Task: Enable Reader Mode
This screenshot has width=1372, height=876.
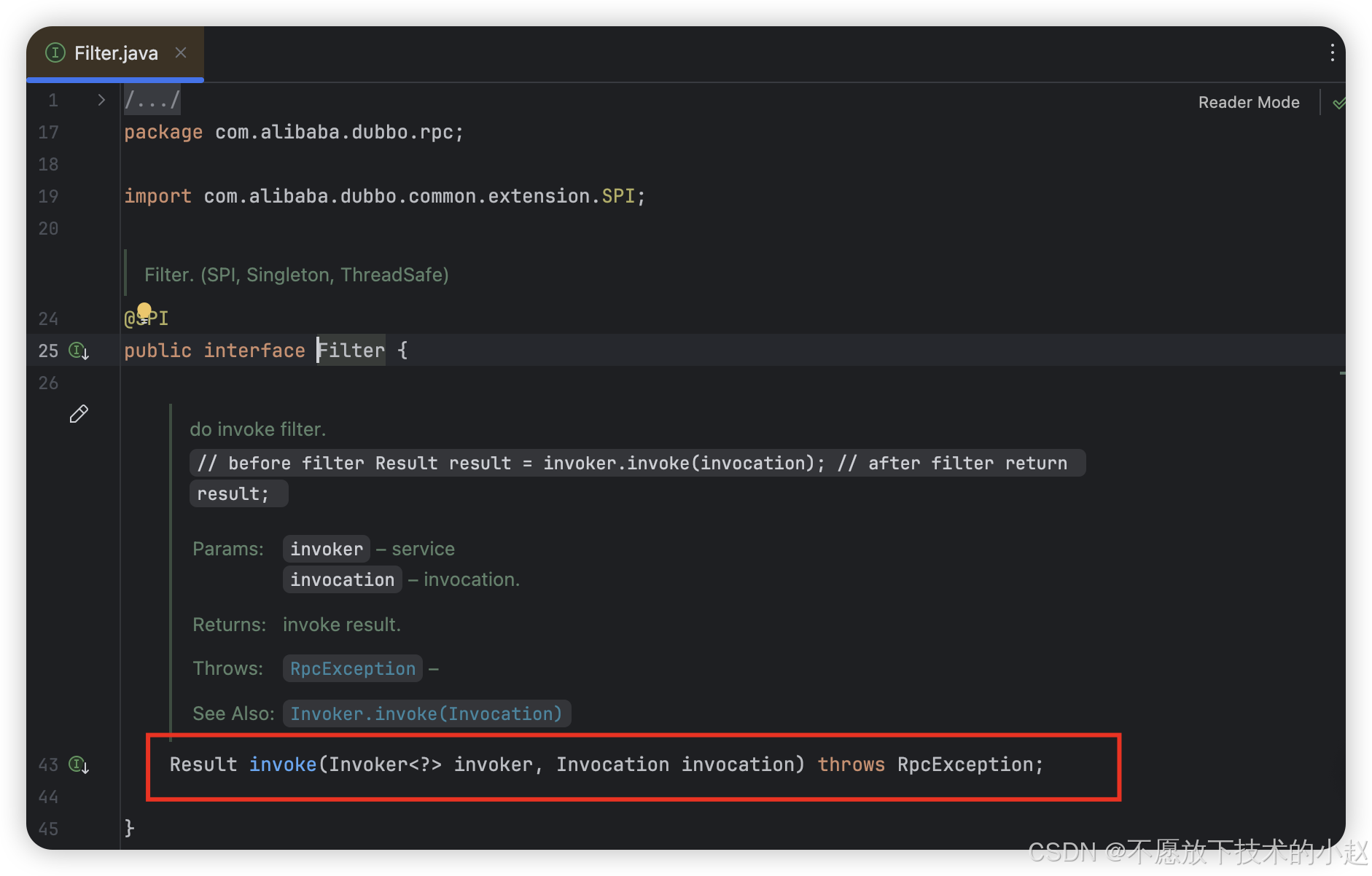Action: (1248, 102)
